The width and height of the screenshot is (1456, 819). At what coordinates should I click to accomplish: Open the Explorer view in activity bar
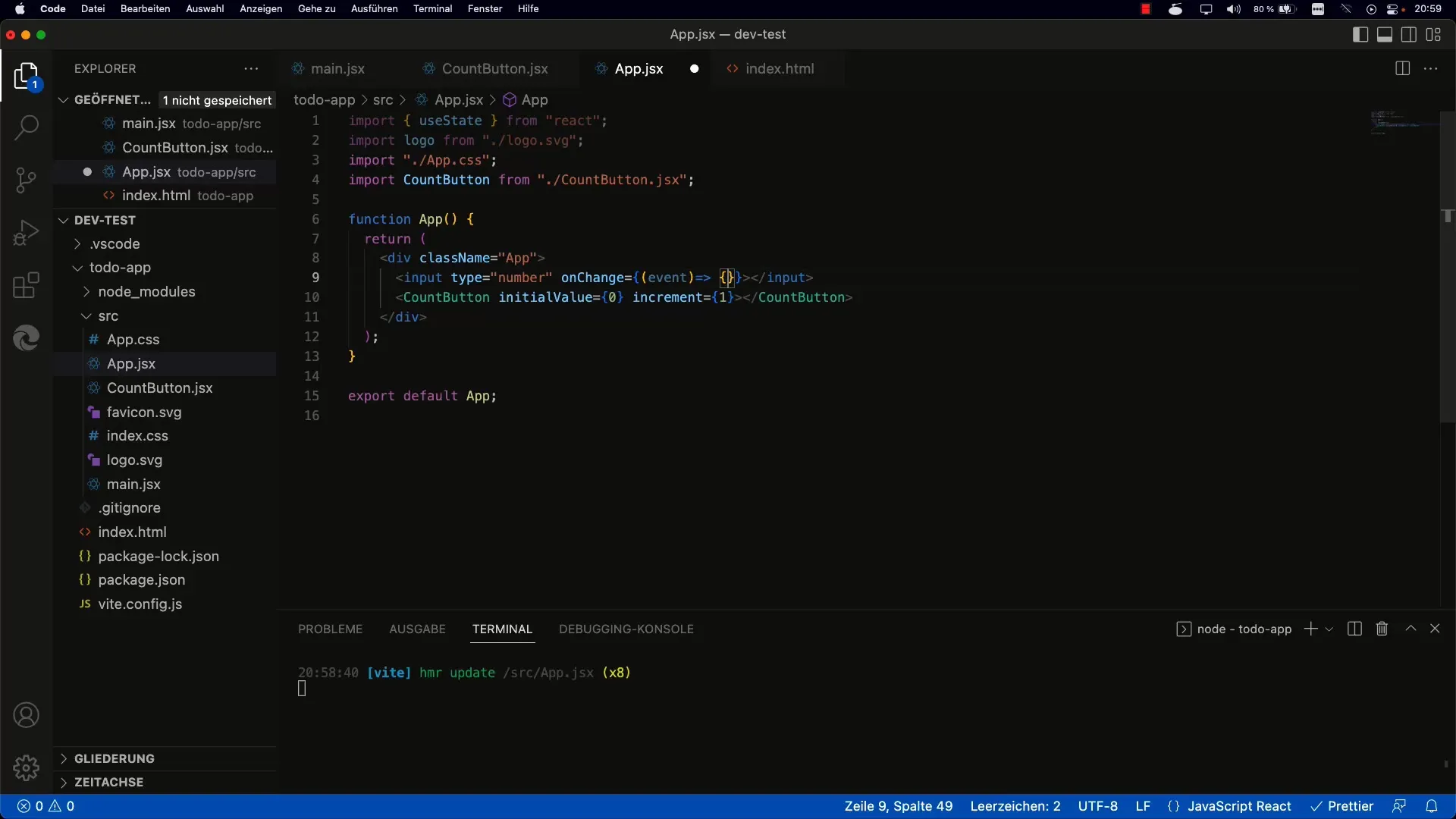(27, 77)
